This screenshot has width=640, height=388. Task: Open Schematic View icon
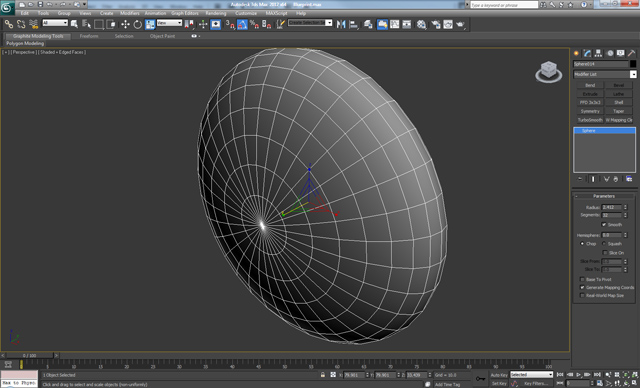coord(407,24)
